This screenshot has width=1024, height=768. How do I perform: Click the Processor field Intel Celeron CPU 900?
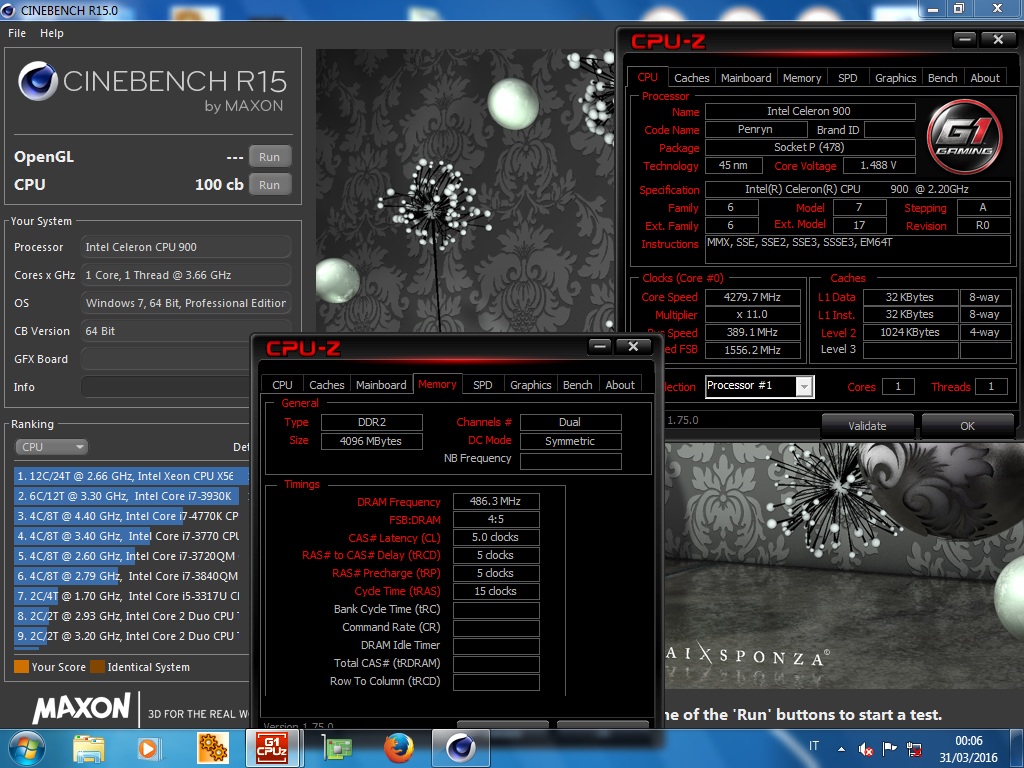[185, 247]
